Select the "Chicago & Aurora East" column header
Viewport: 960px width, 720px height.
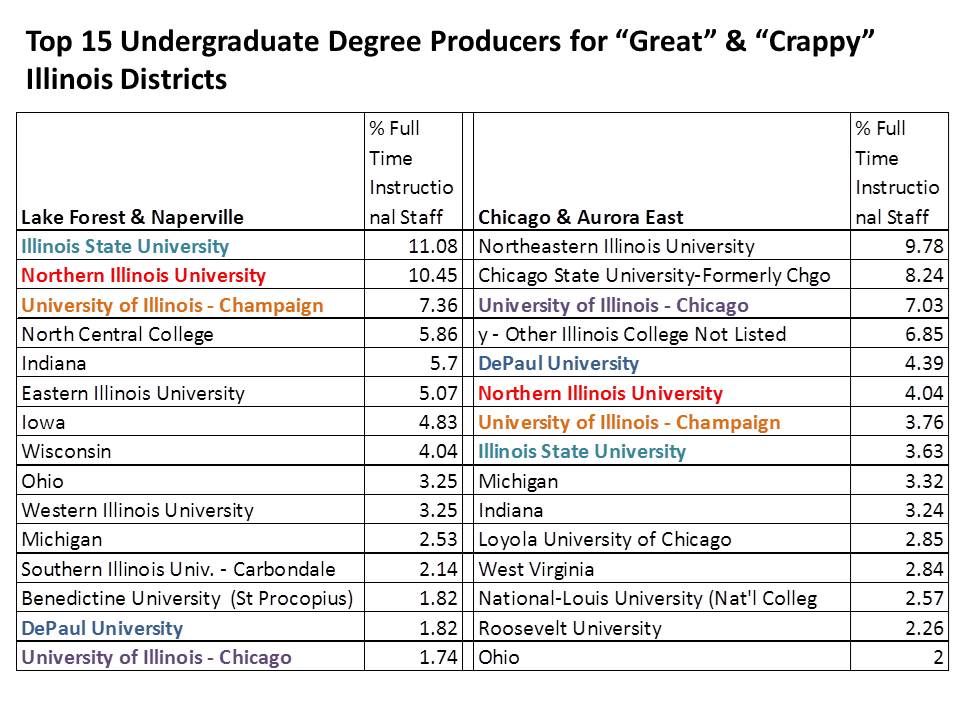[584, 217]
